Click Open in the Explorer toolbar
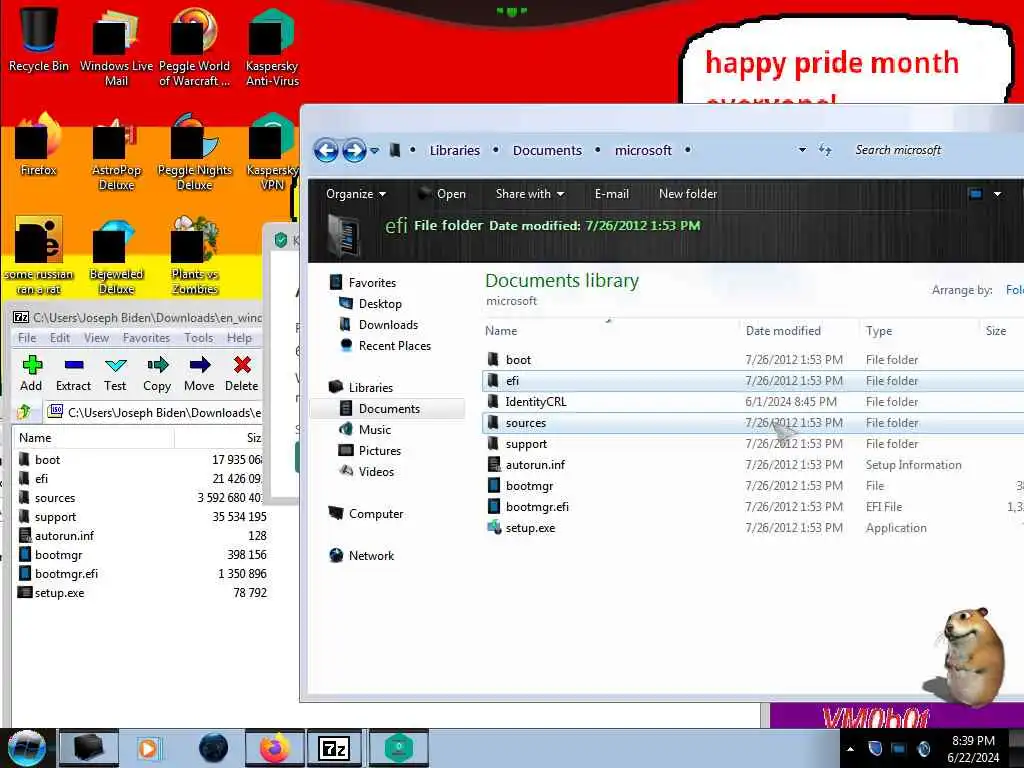The height and width of the screenshot is (768, 1024). pos(442,194)
